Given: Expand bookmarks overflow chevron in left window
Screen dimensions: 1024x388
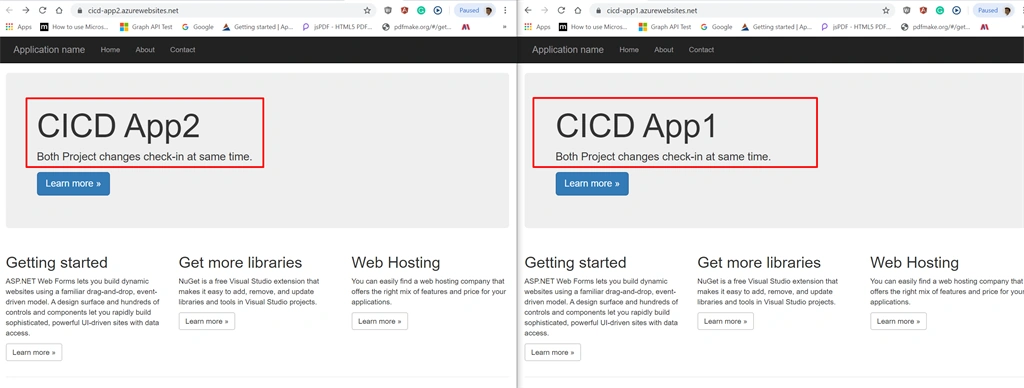Looking at the screenshot, I should pyautogui.click(x=504, y=27).
